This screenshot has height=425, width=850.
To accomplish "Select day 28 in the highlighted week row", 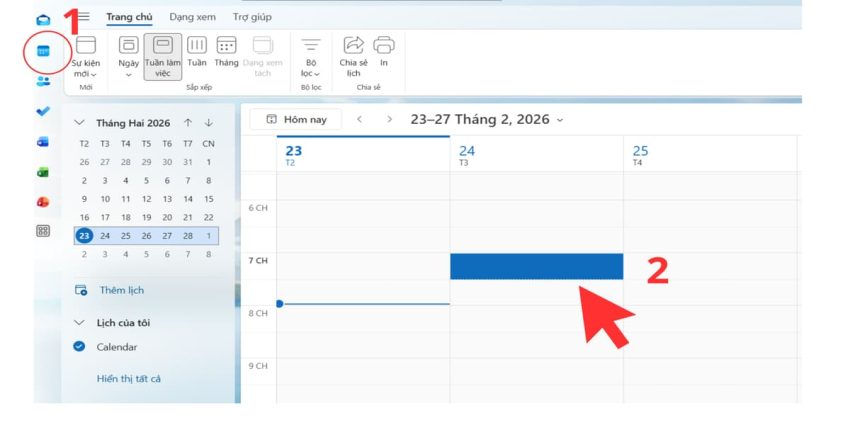I will point(188,236).
